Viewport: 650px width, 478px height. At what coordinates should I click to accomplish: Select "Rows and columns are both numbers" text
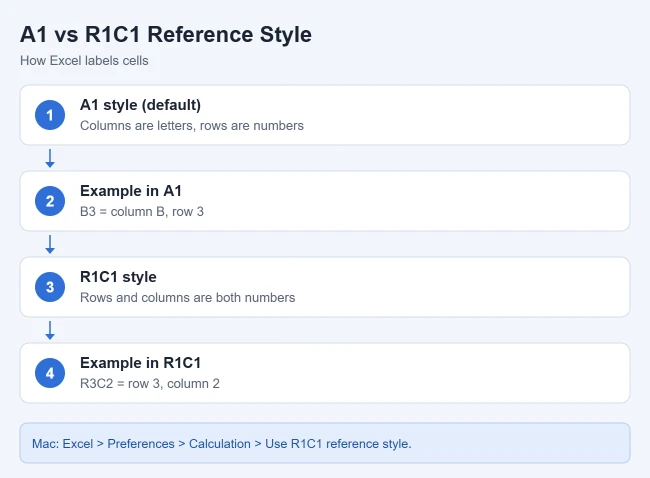pos(187,298)
